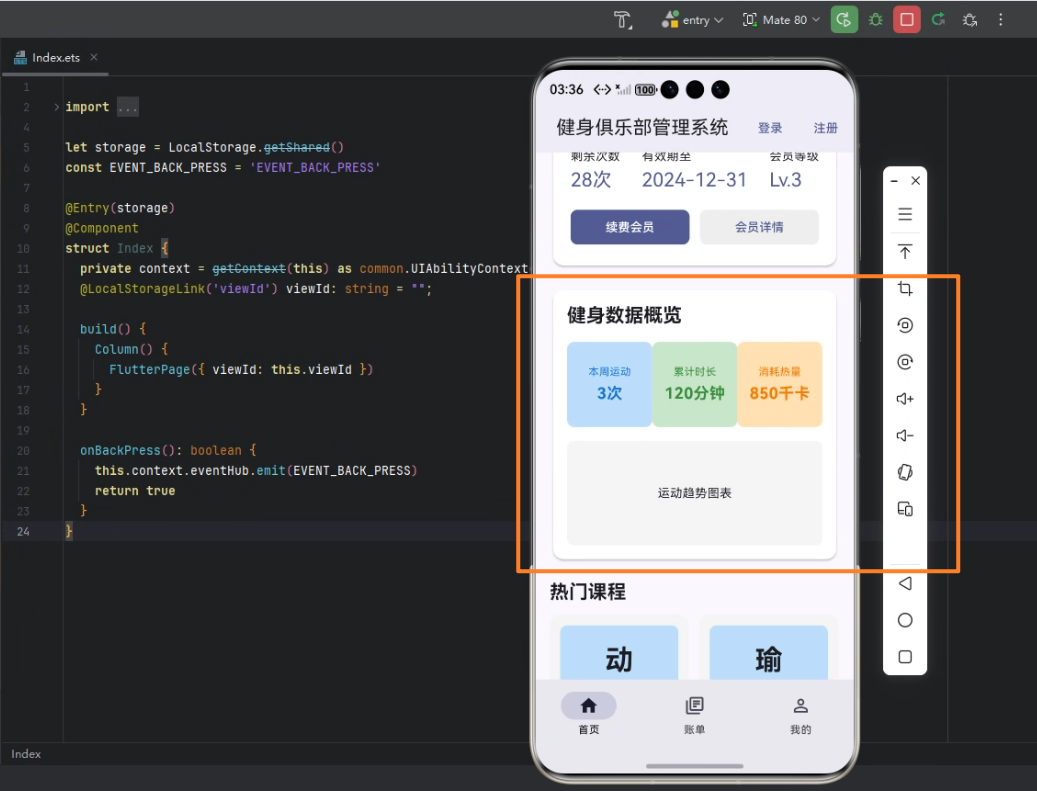Screen dimensions: 1037x791
Task: Click the attach debugger icon
Action: [970, 20]
